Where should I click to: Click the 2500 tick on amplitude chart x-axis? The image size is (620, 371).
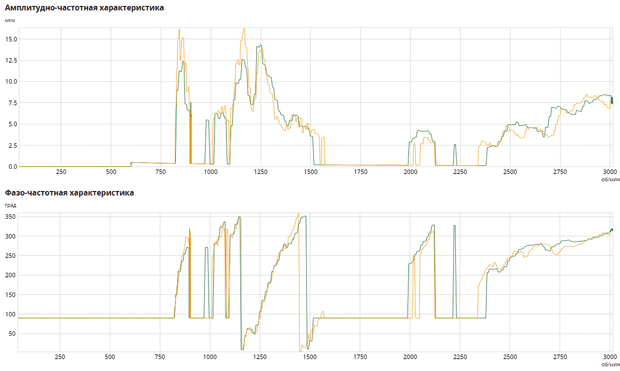click(510, 172)
